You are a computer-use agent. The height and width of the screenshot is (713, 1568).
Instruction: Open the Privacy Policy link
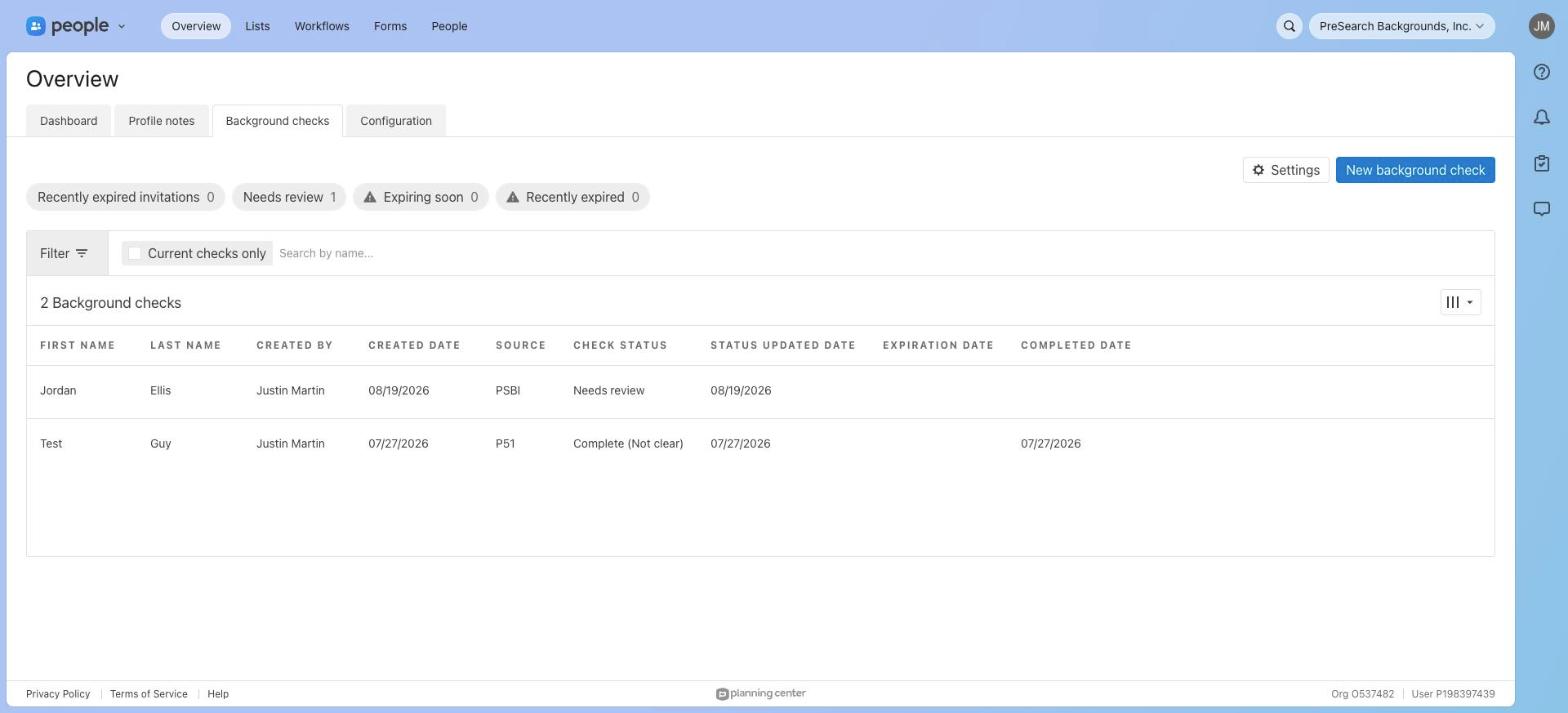tap(58, 694)
